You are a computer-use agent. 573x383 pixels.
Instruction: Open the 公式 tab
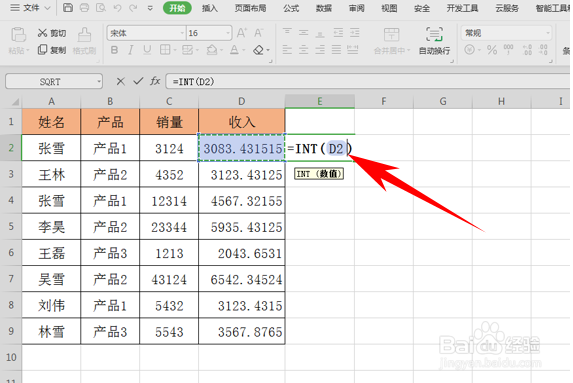291,8
